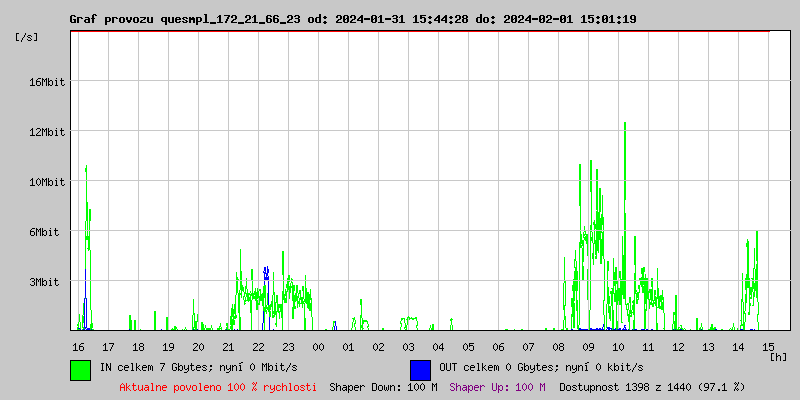The width and height of the screenshot is (800, 400).
Task: Select the 12Mbit y-axis label
Action: [46, 132]
